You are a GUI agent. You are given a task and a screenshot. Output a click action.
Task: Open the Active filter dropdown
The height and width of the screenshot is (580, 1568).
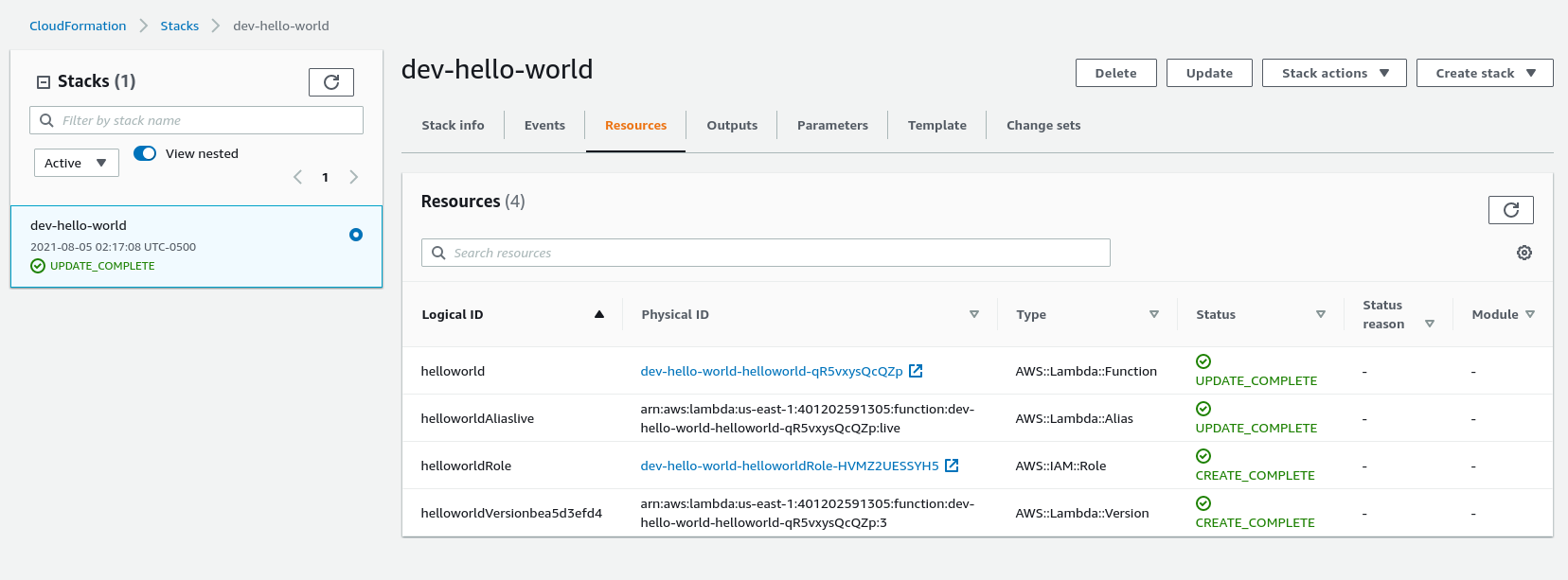[76, 163]
